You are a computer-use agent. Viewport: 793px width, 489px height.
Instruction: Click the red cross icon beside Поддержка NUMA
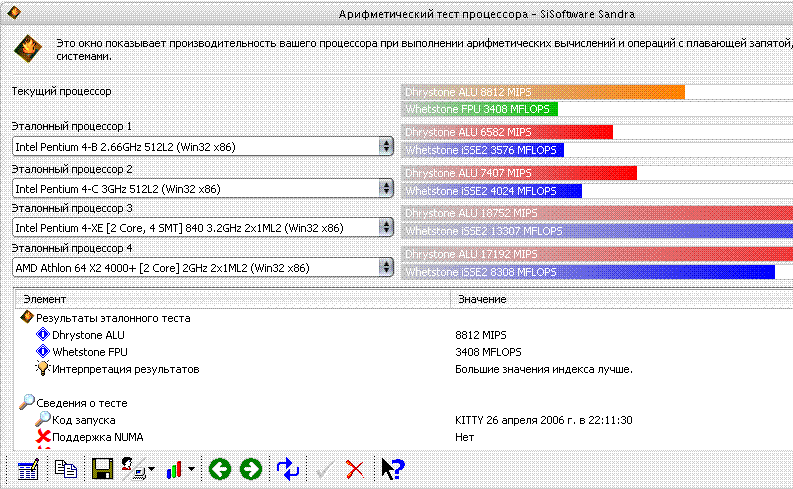43,436
